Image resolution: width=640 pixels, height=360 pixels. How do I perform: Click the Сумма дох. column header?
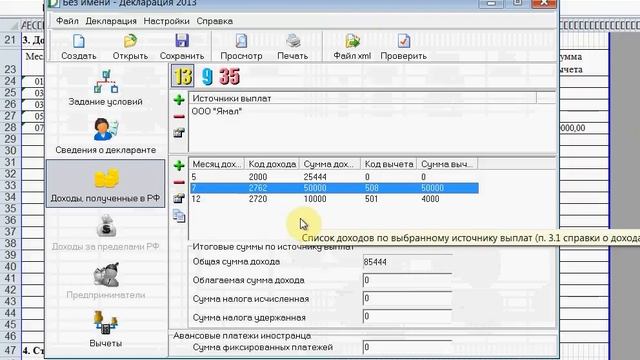point(330,164)
